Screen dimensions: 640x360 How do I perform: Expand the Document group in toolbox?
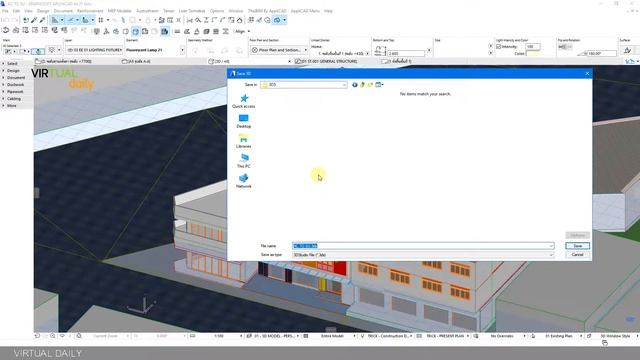[x=16, y=78]
